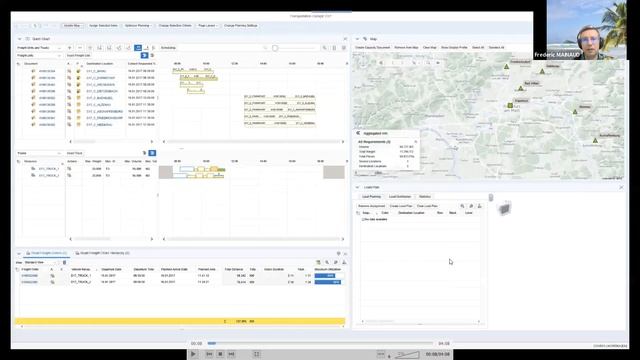Click the Friedrichsdorf triangle map marker
The image size is (640, 360).
coord(506,67)
